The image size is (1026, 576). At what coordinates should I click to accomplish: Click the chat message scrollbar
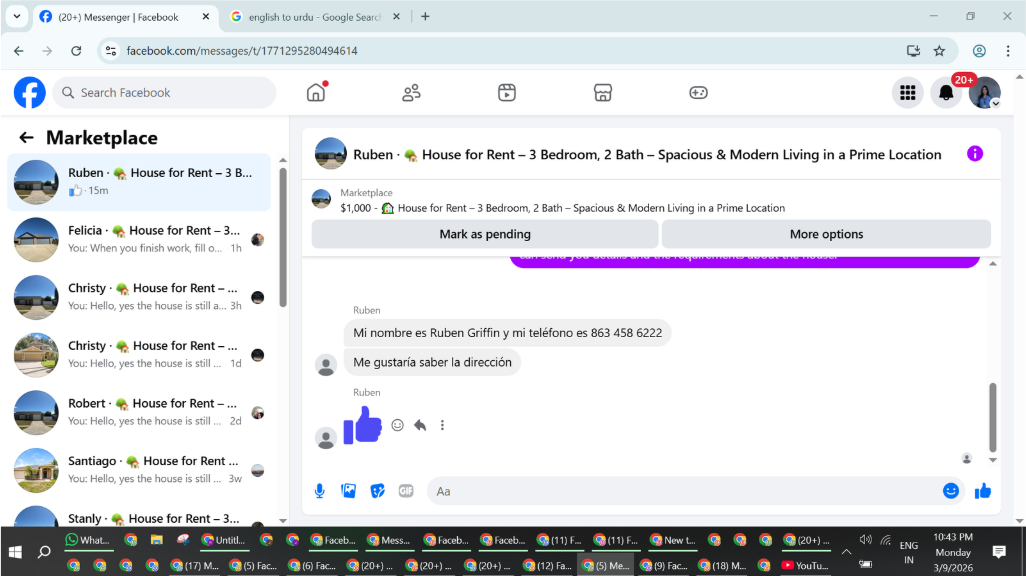pos(993,417)
